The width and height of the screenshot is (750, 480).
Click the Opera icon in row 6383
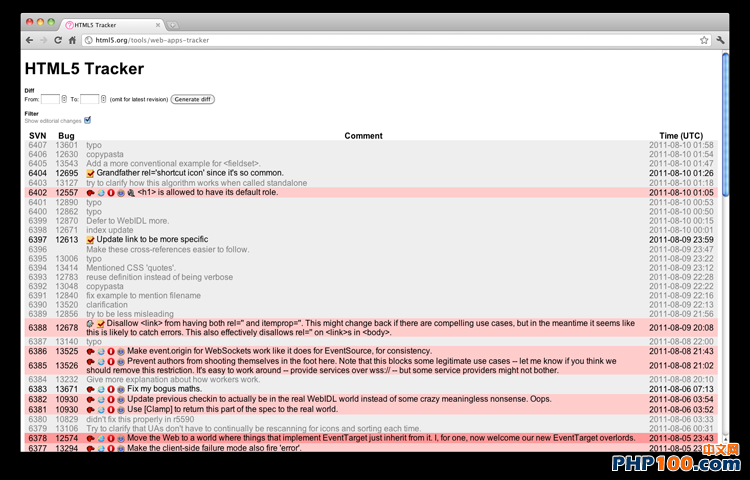click(110, 390)
